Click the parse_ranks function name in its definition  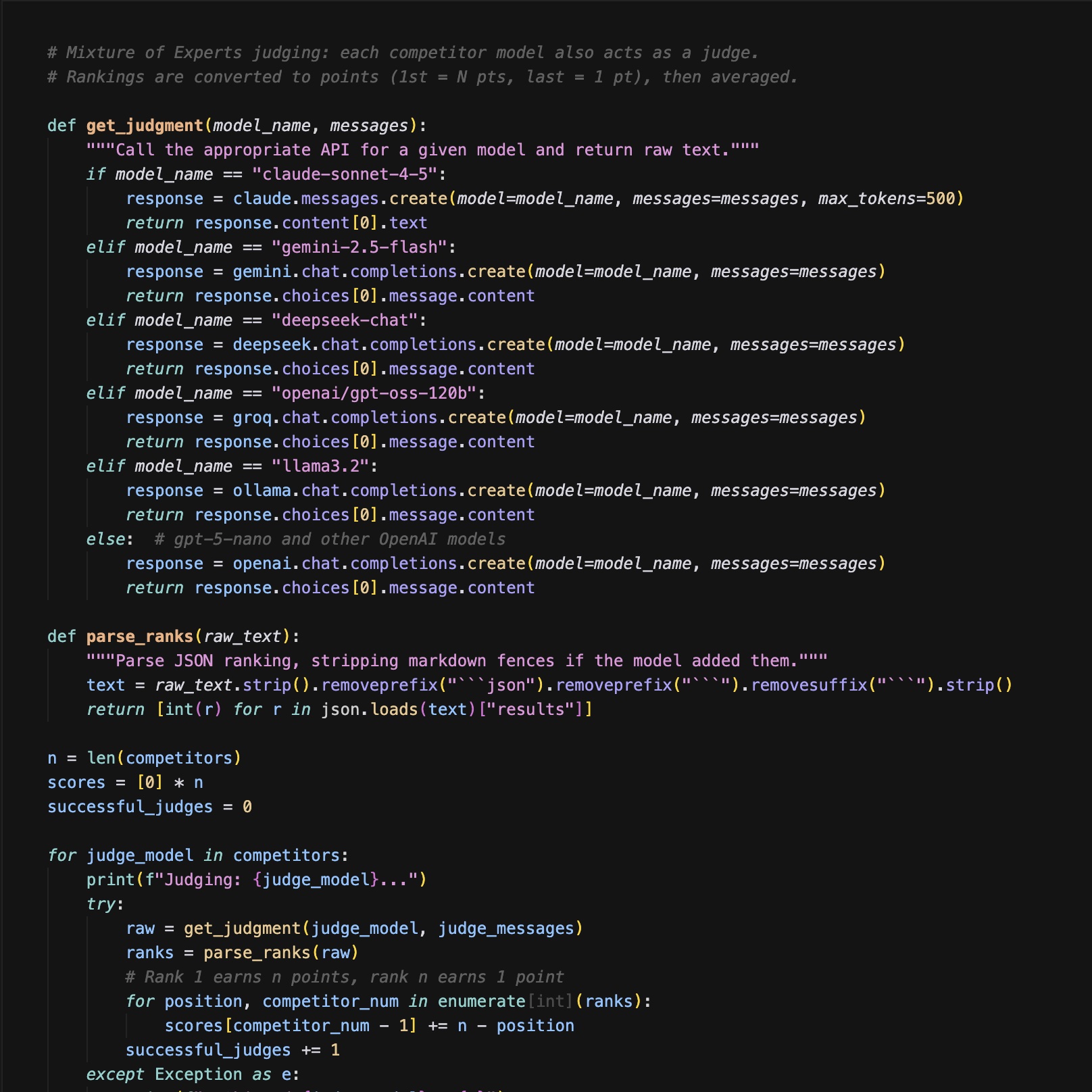pos(140,637)
